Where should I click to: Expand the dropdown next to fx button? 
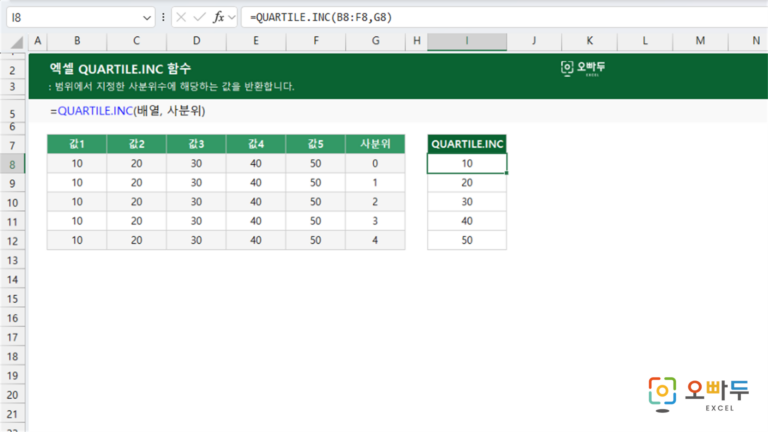232,18
